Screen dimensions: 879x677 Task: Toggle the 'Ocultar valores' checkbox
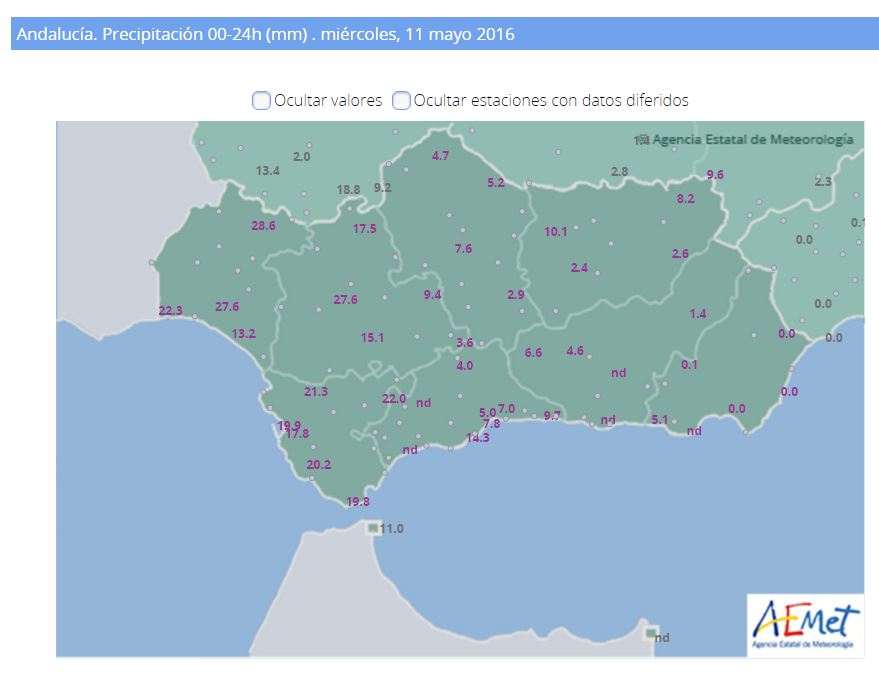coord(261,100)
